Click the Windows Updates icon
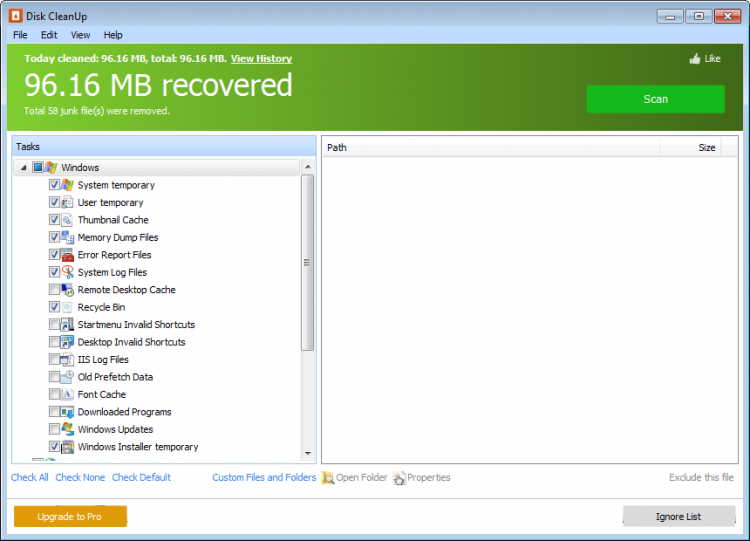 click(x=67, y=429)
